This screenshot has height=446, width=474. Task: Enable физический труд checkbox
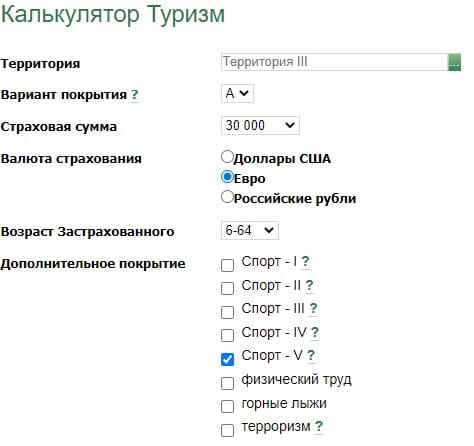[x=227, y=383]
